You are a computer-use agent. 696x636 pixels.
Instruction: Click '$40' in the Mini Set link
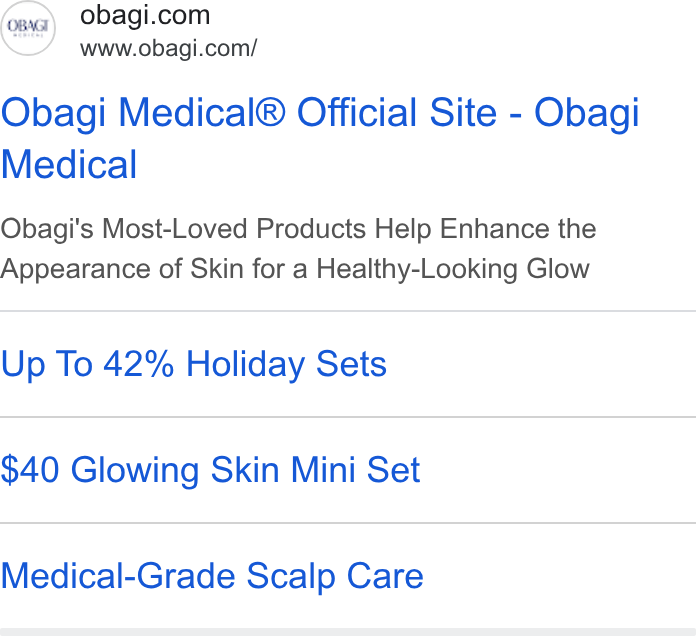[30, 470]
